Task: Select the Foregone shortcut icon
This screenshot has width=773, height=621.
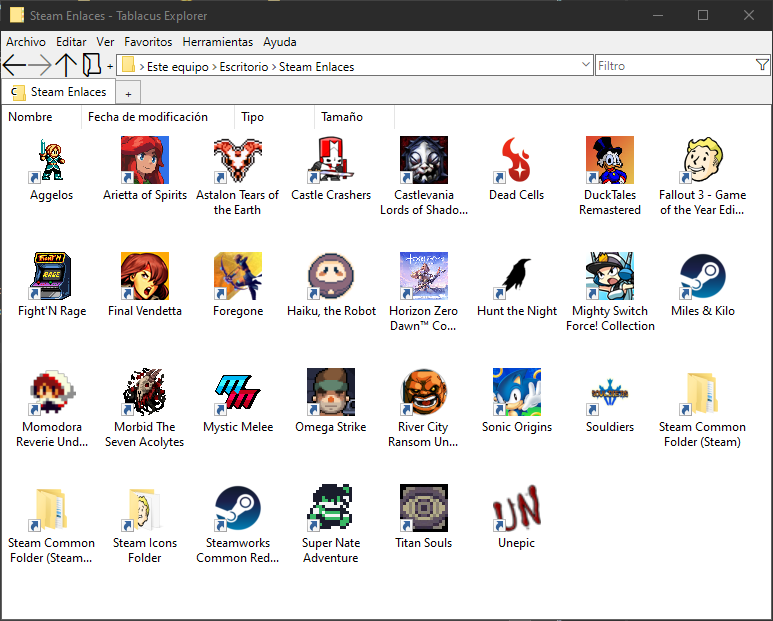Action: [238, 276]
